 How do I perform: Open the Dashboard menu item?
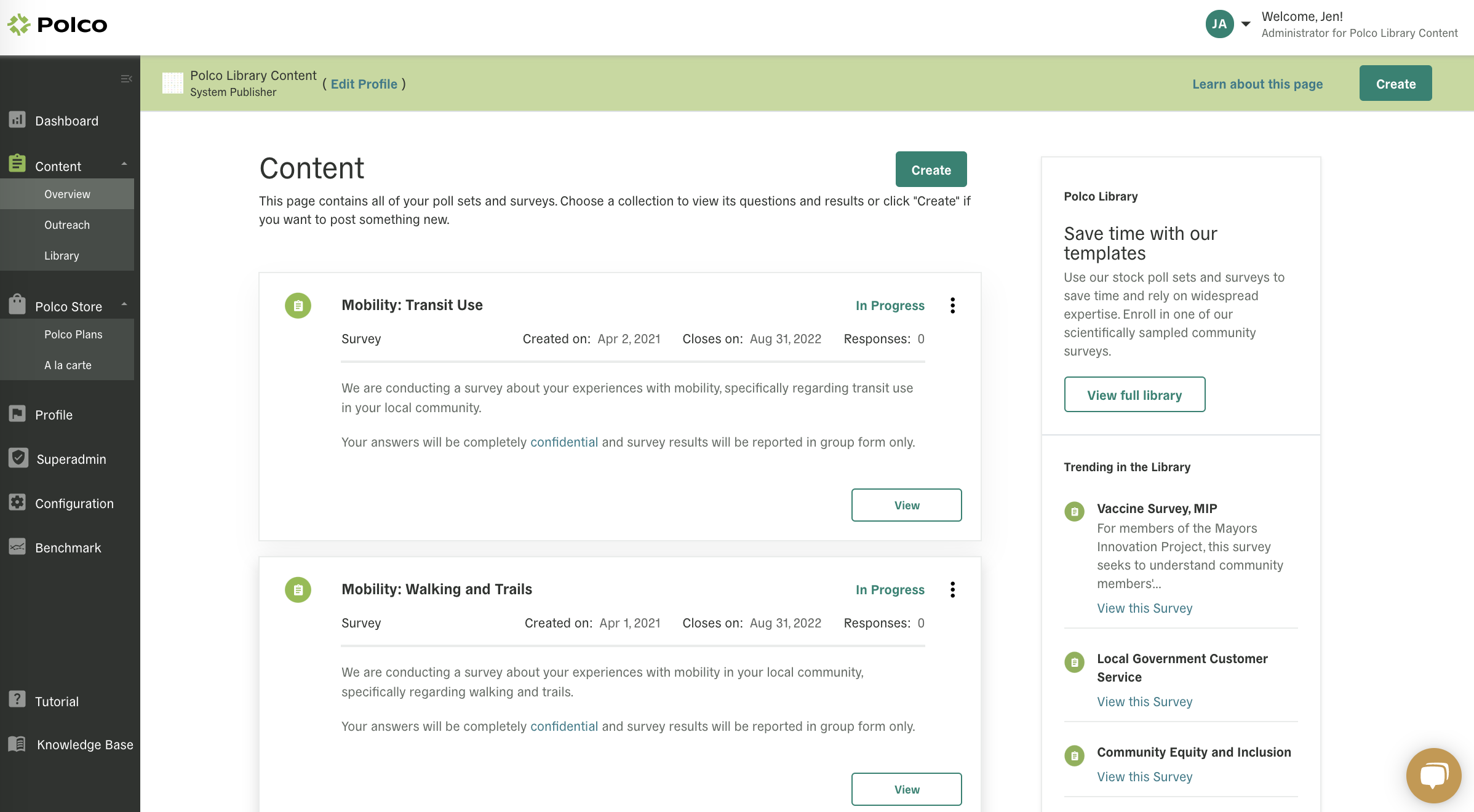[67, 121]
